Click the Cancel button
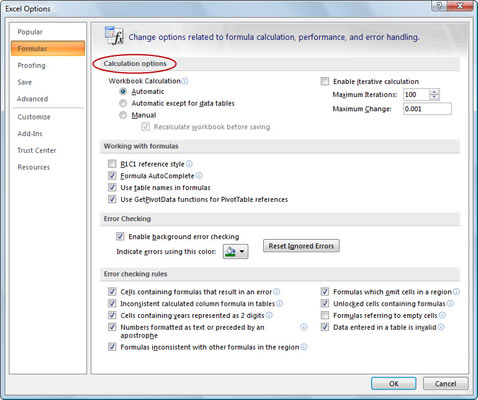The height and width of the screenshot is (400, 478). click(x=446, y=383)
